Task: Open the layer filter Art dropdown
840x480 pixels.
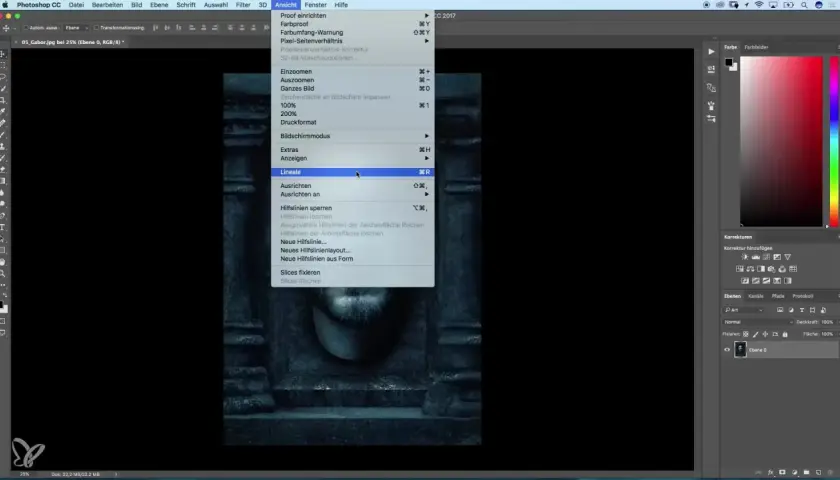Action: (743, 310)
